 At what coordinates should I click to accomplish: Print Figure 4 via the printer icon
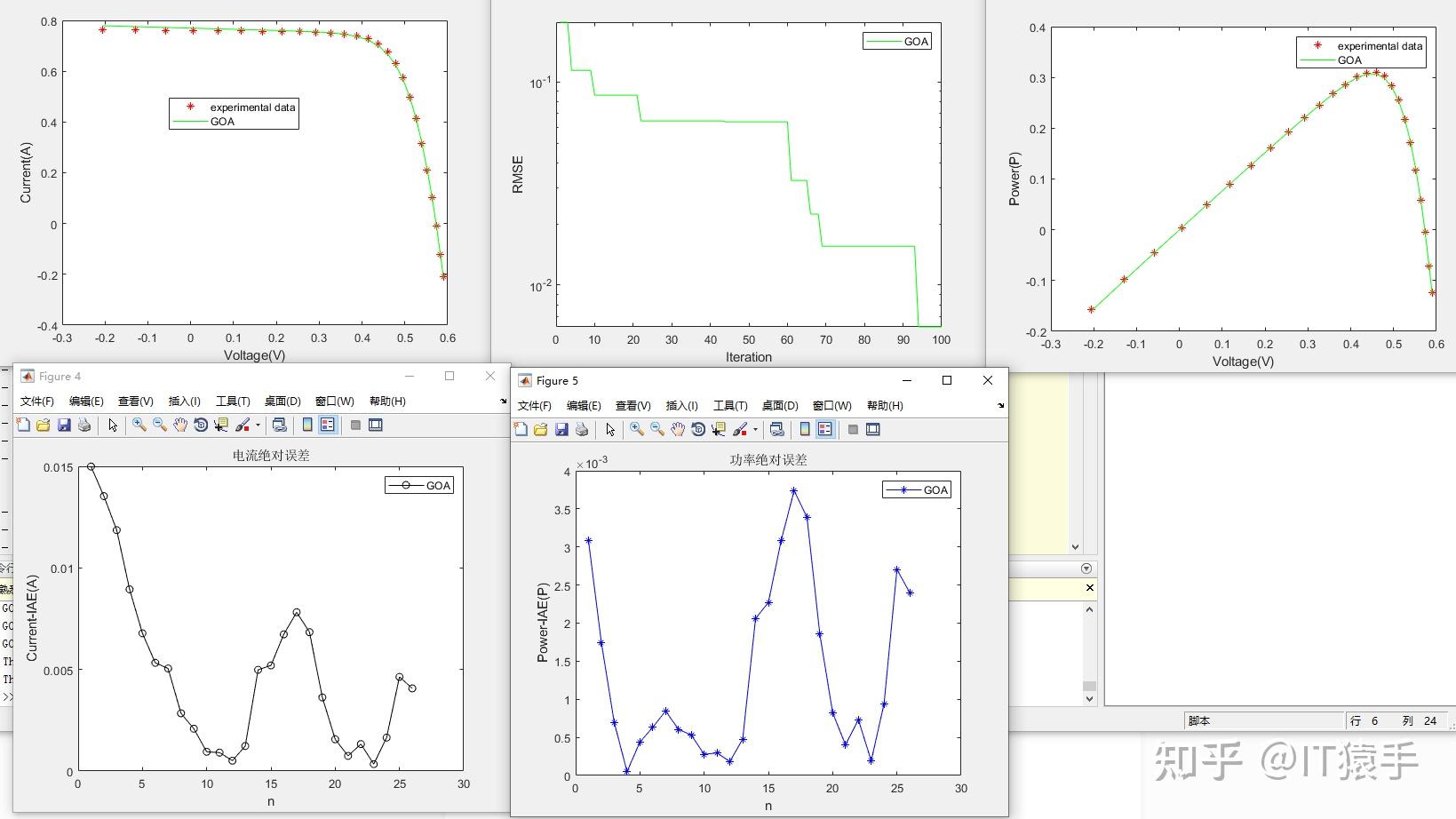(x=84, y=425)
